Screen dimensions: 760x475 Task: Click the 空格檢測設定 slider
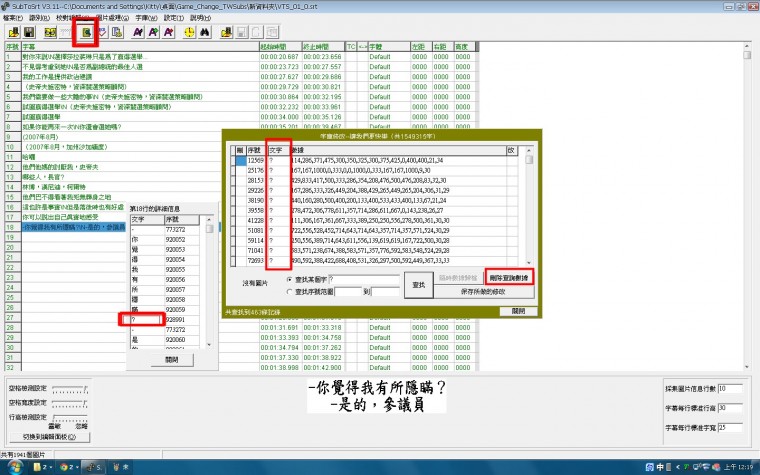[70, 389]
